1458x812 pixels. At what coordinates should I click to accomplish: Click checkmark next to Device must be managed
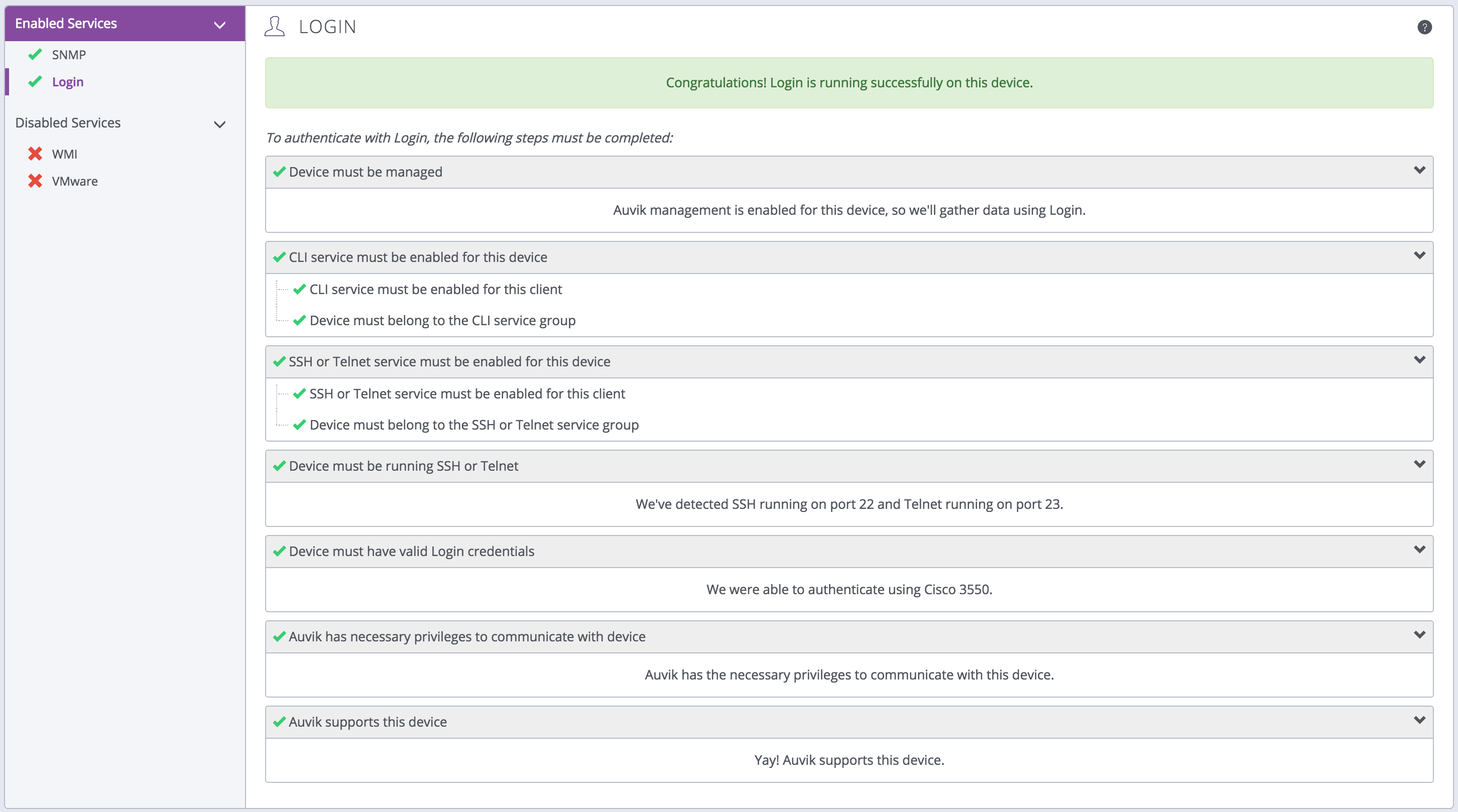pyautogui.click(x=279, y=172)
